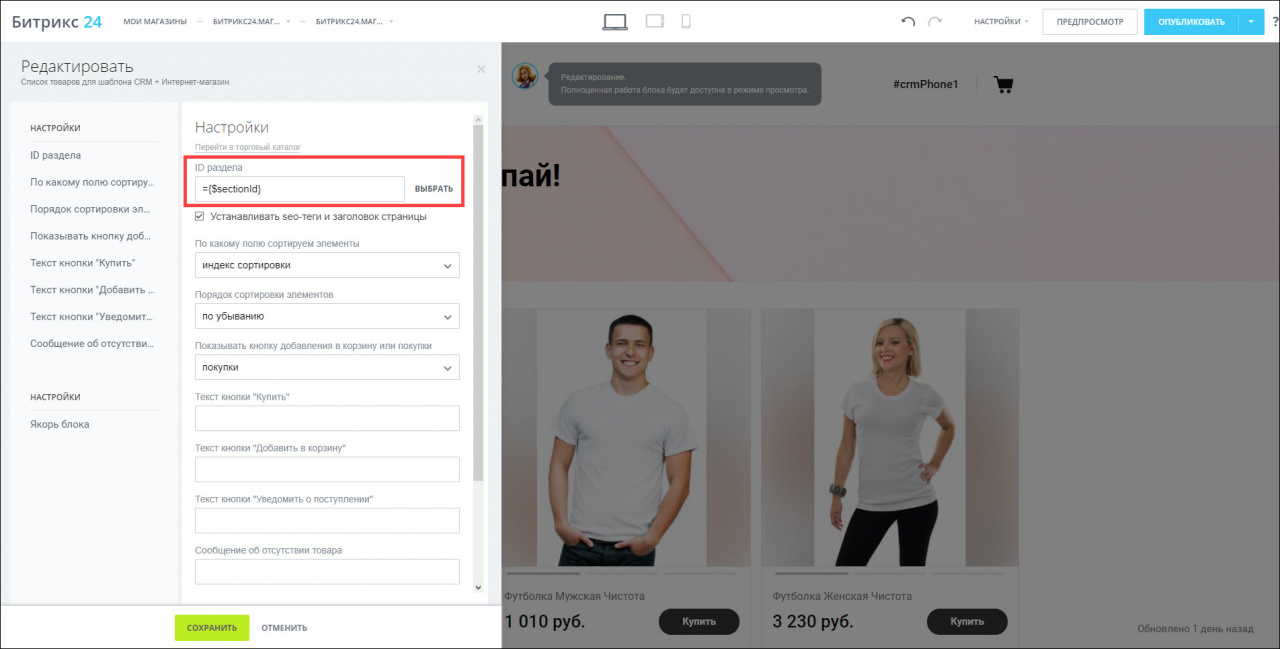Select Текст кнопки "Добавить..." sidebar item
This screenshot has height=649, width=1280.
tap(93, 289)
